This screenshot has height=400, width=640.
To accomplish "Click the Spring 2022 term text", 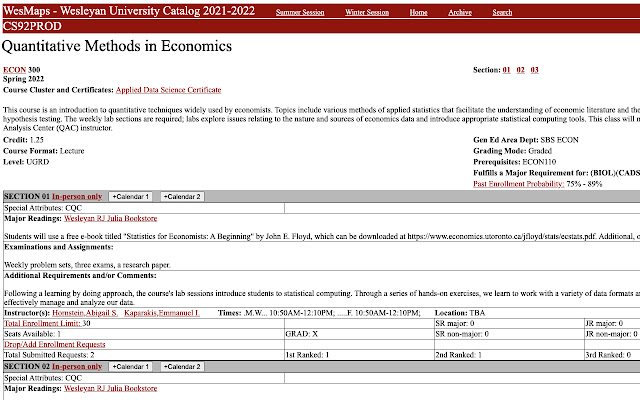I will pos(23,79).
